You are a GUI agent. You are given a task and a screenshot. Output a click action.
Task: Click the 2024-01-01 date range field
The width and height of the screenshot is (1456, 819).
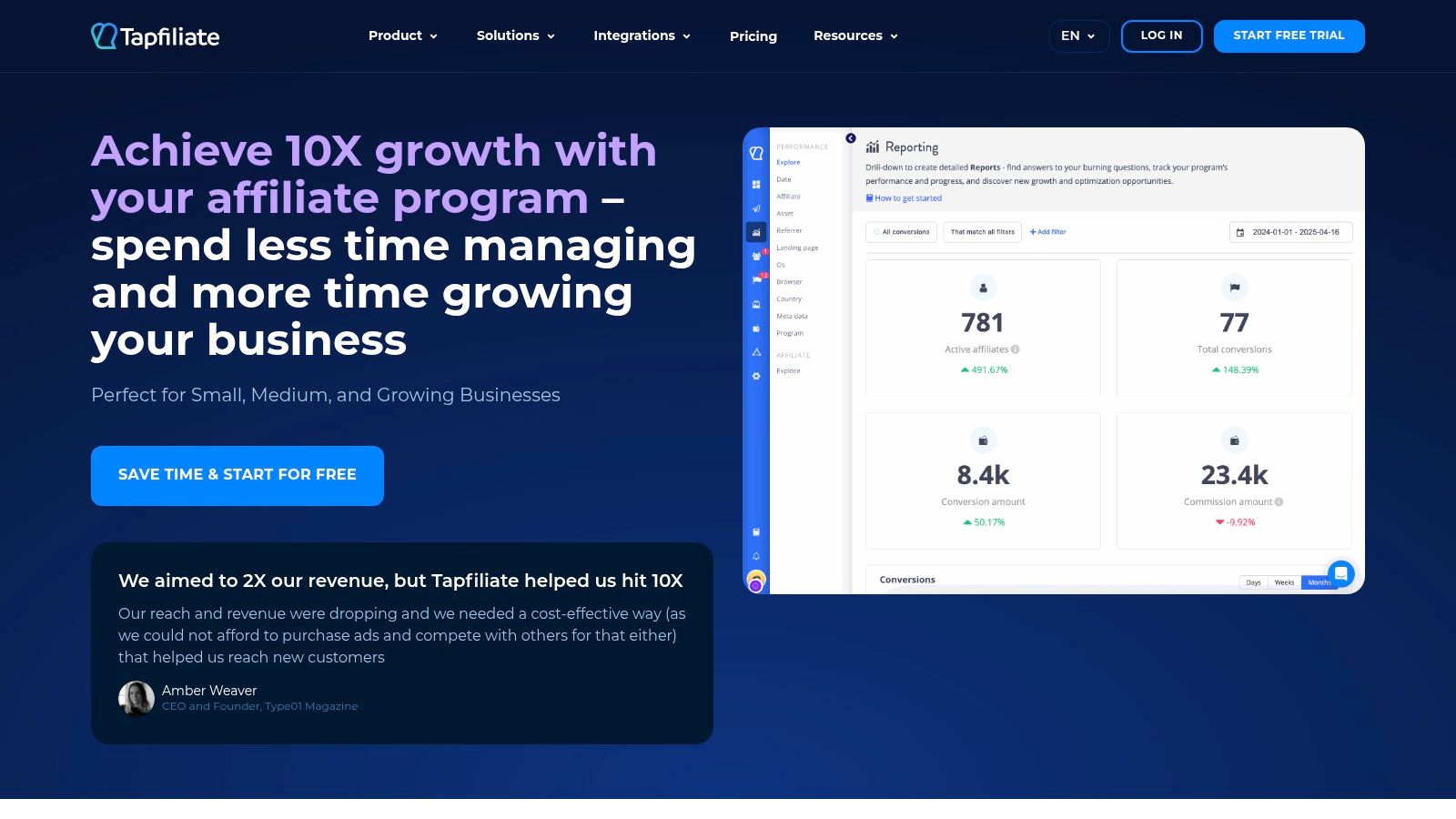pyautogui.click(x=1290, y=232)
